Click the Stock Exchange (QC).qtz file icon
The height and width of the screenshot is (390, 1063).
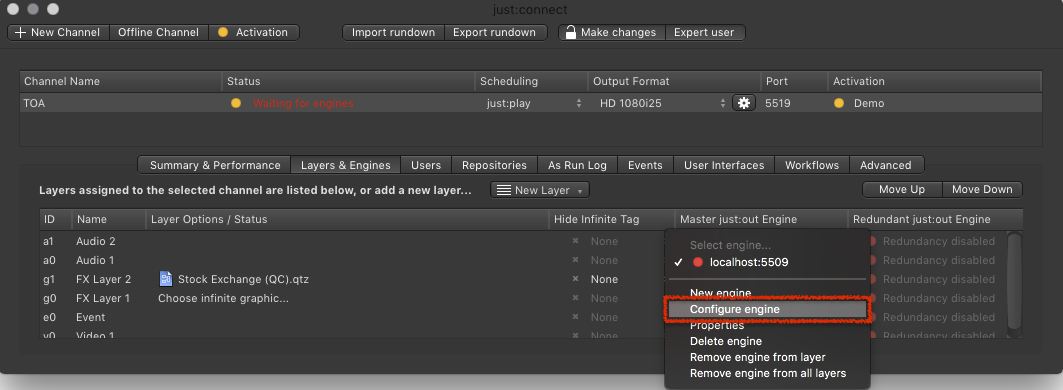point(165,279)
